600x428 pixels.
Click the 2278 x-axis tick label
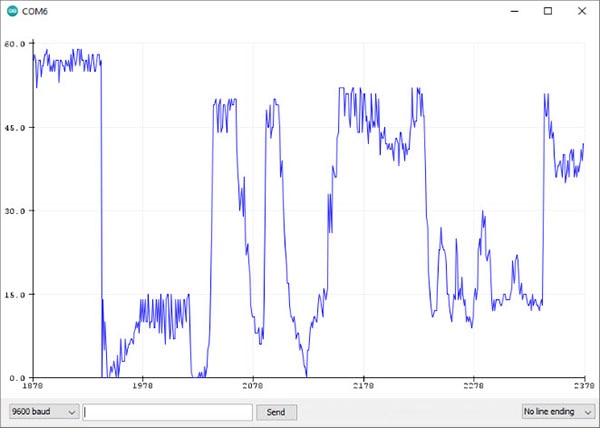473,385
